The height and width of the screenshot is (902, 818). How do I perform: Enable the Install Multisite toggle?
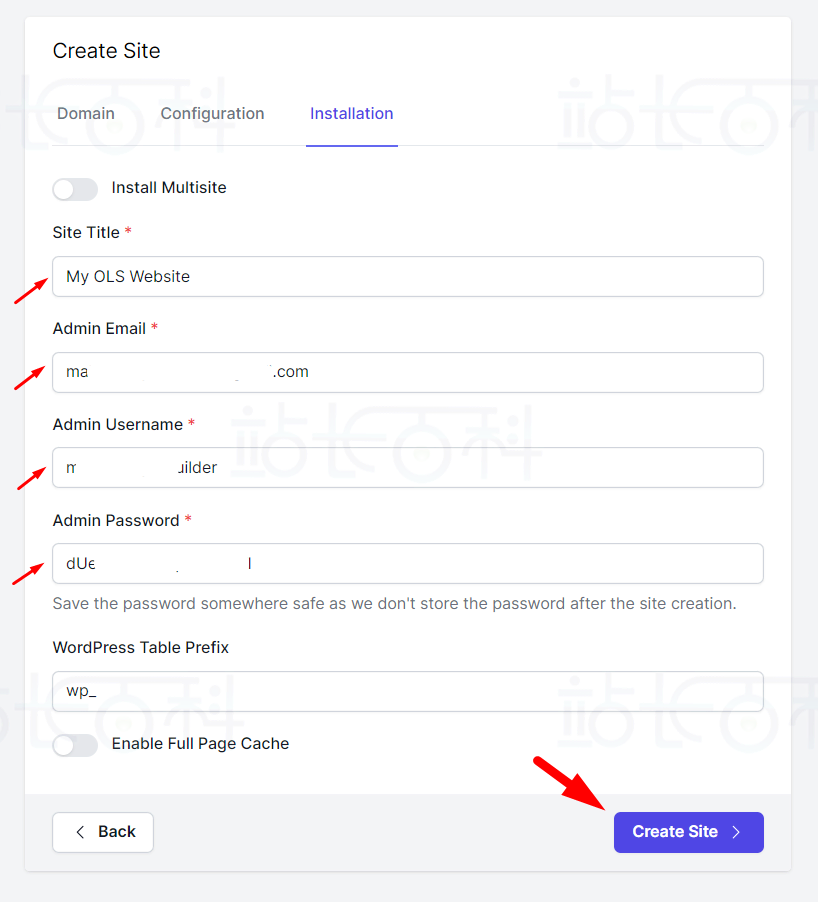coord(75,189)
